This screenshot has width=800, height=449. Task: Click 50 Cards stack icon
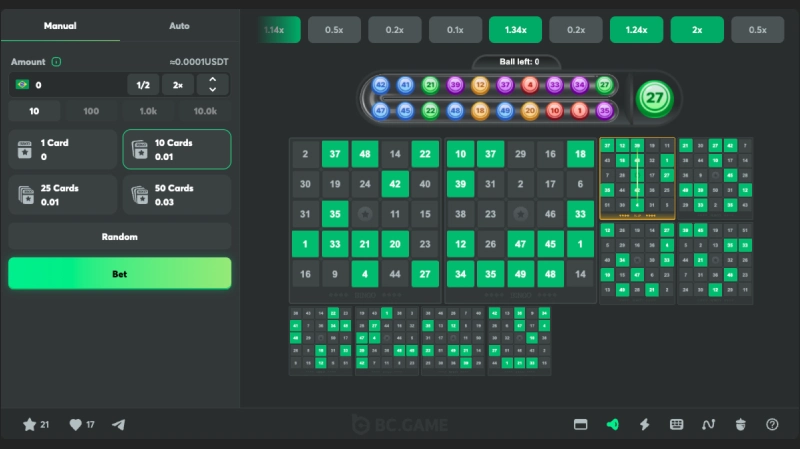pyautogui.click(x=139, y=194)
